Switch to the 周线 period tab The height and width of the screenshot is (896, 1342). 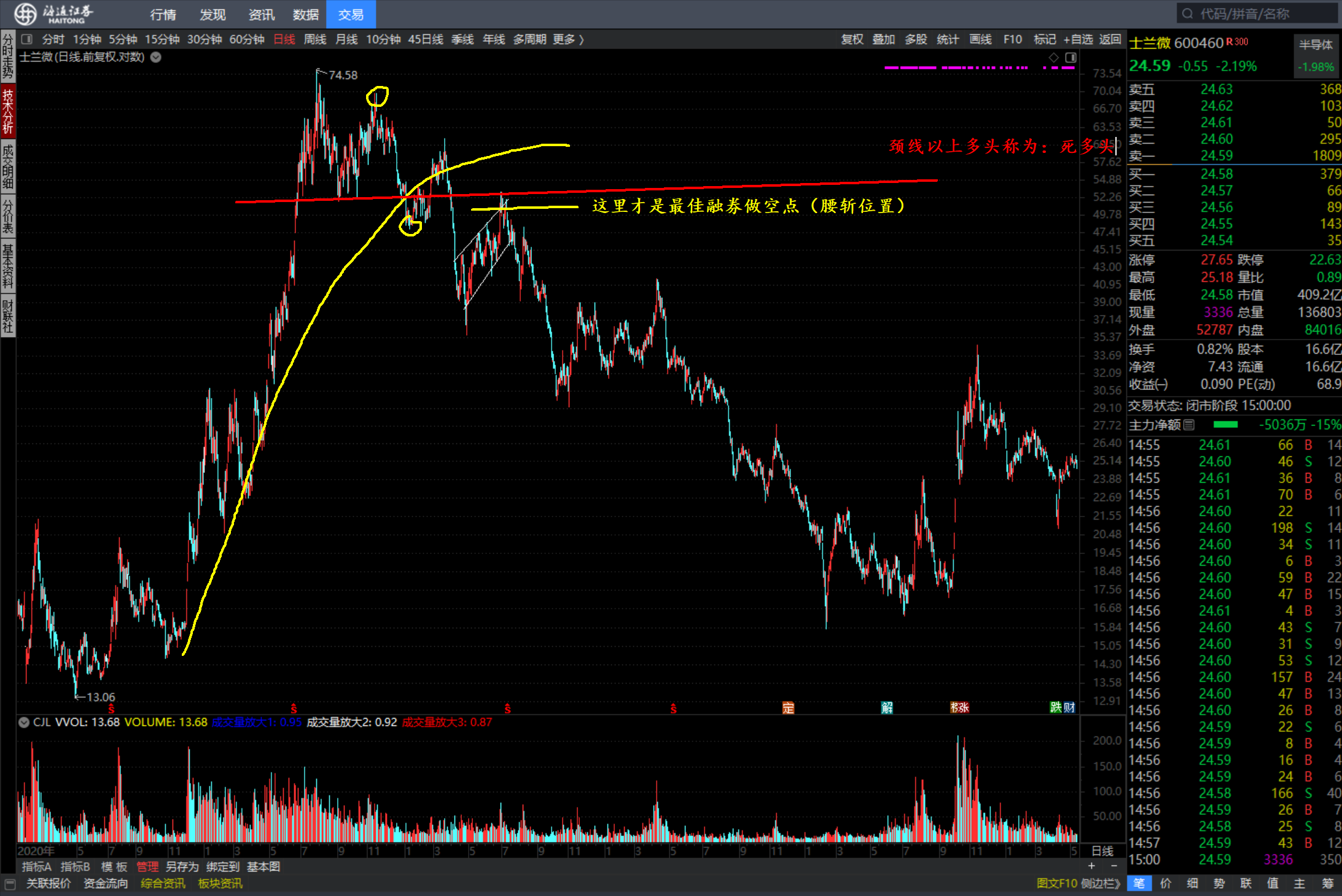point(315,39)
